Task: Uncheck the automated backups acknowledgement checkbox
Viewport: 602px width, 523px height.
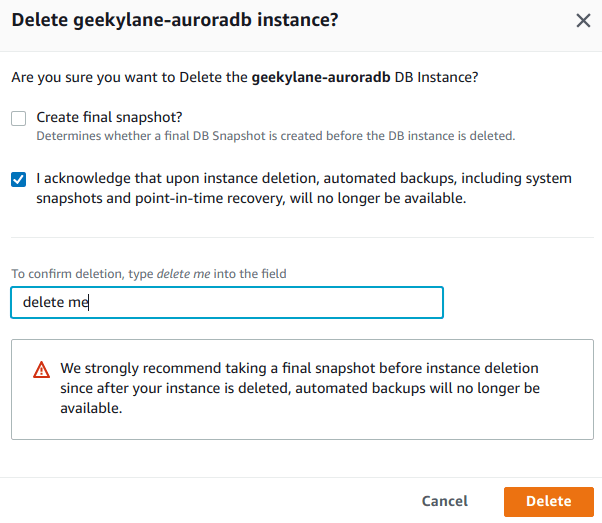Action: coord(18,179)
